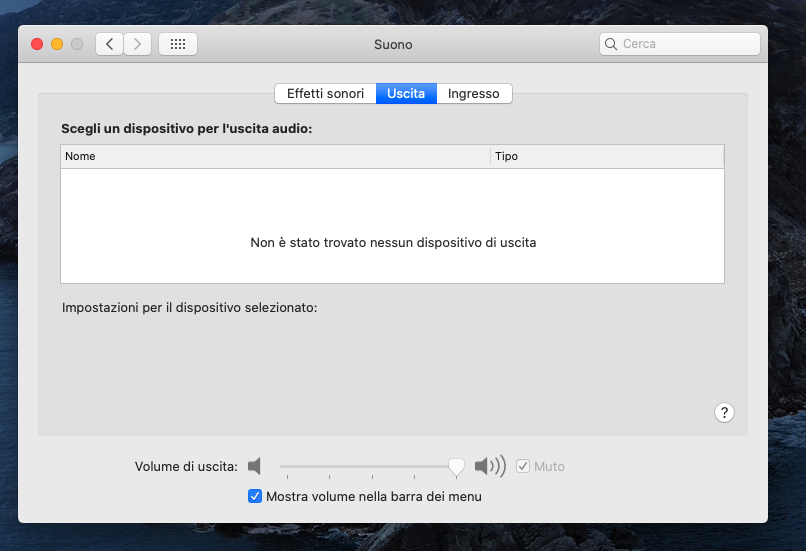Viewport: 806px width, 551px height.
Task: Sort by the Tipo column header
Action: pos(608,156)
